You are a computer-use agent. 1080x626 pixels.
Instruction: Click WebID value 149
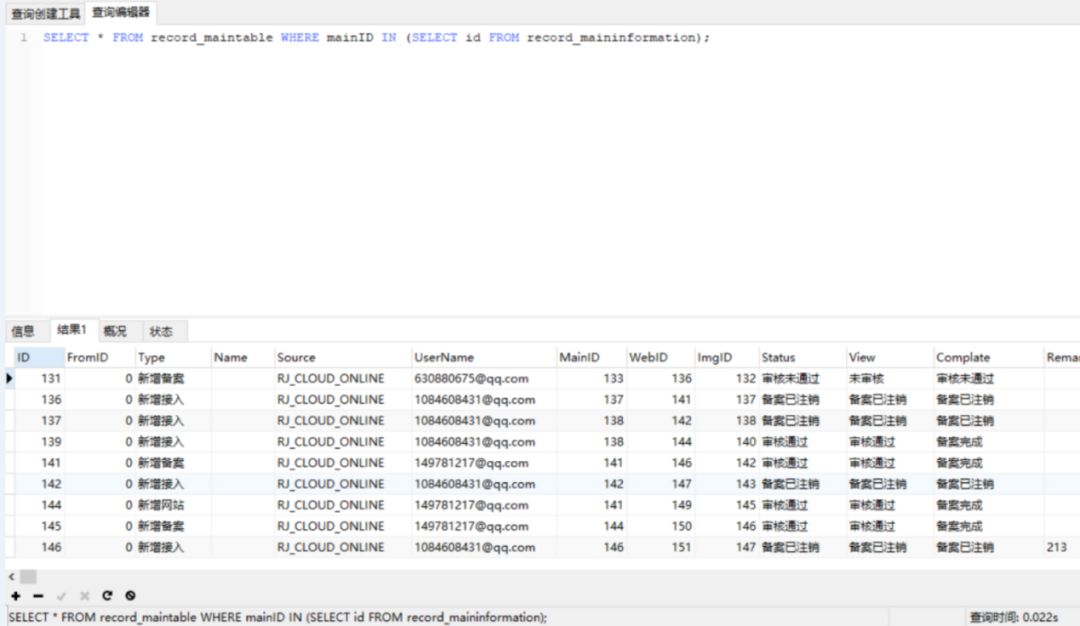click(681, 505)
